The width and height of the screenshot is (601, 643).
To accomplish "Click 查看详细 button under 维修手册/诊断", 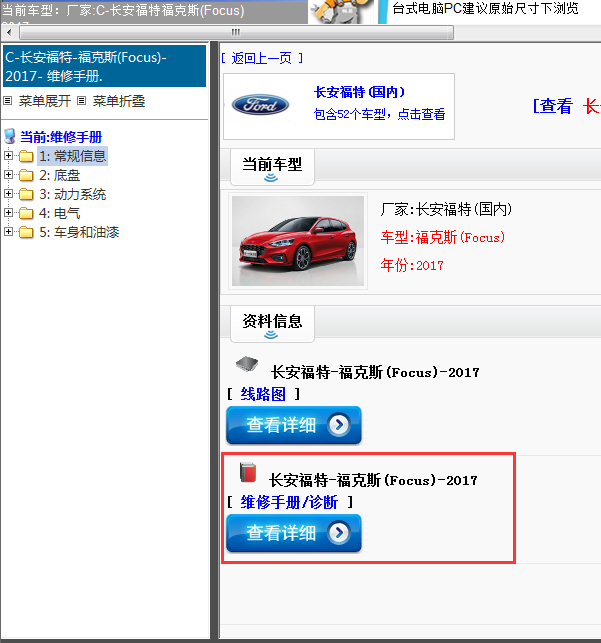I will click(294, 533).
